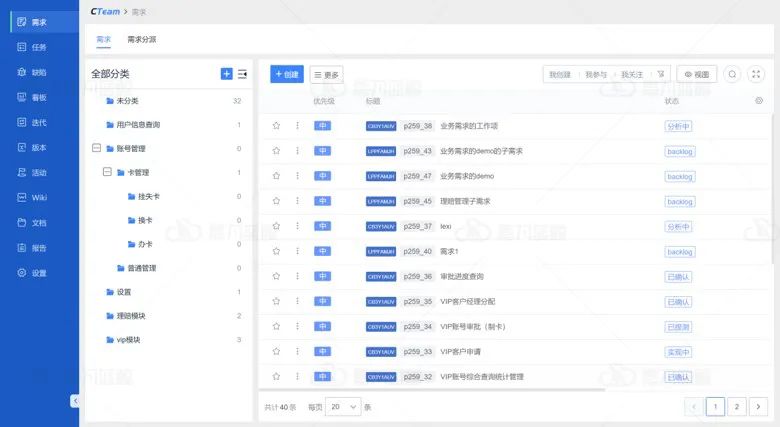Select page 1 in pagination
Screen dimensions: 780x427
tap(715, 407)
